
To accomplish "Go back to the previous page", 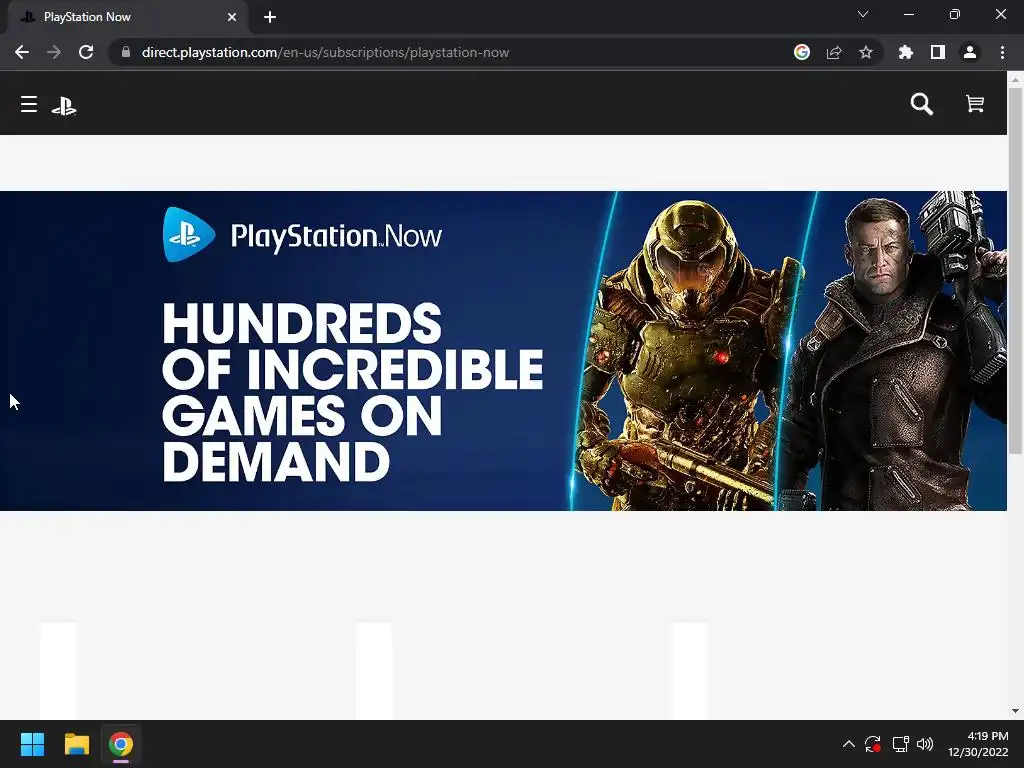I will pyautogui.click(x=22, y=52).
